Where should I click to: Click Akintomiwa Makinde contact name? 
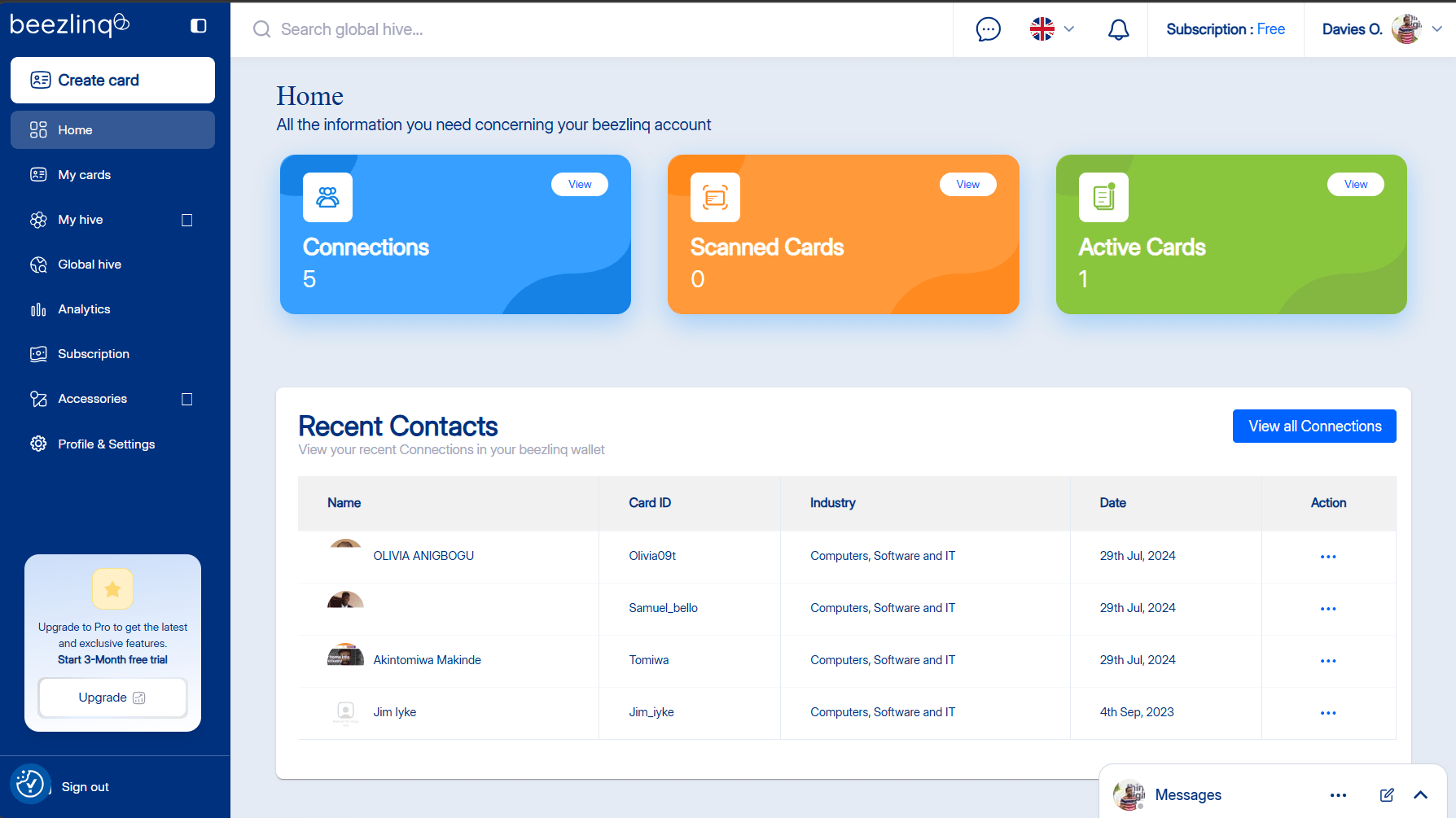(427, 660)
